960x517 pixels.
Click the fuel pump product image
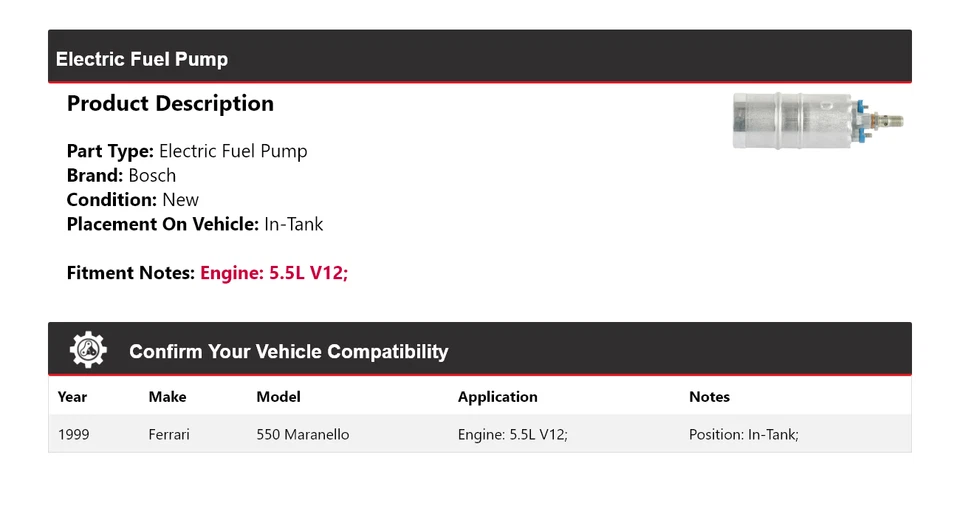[x=818, y=122]
